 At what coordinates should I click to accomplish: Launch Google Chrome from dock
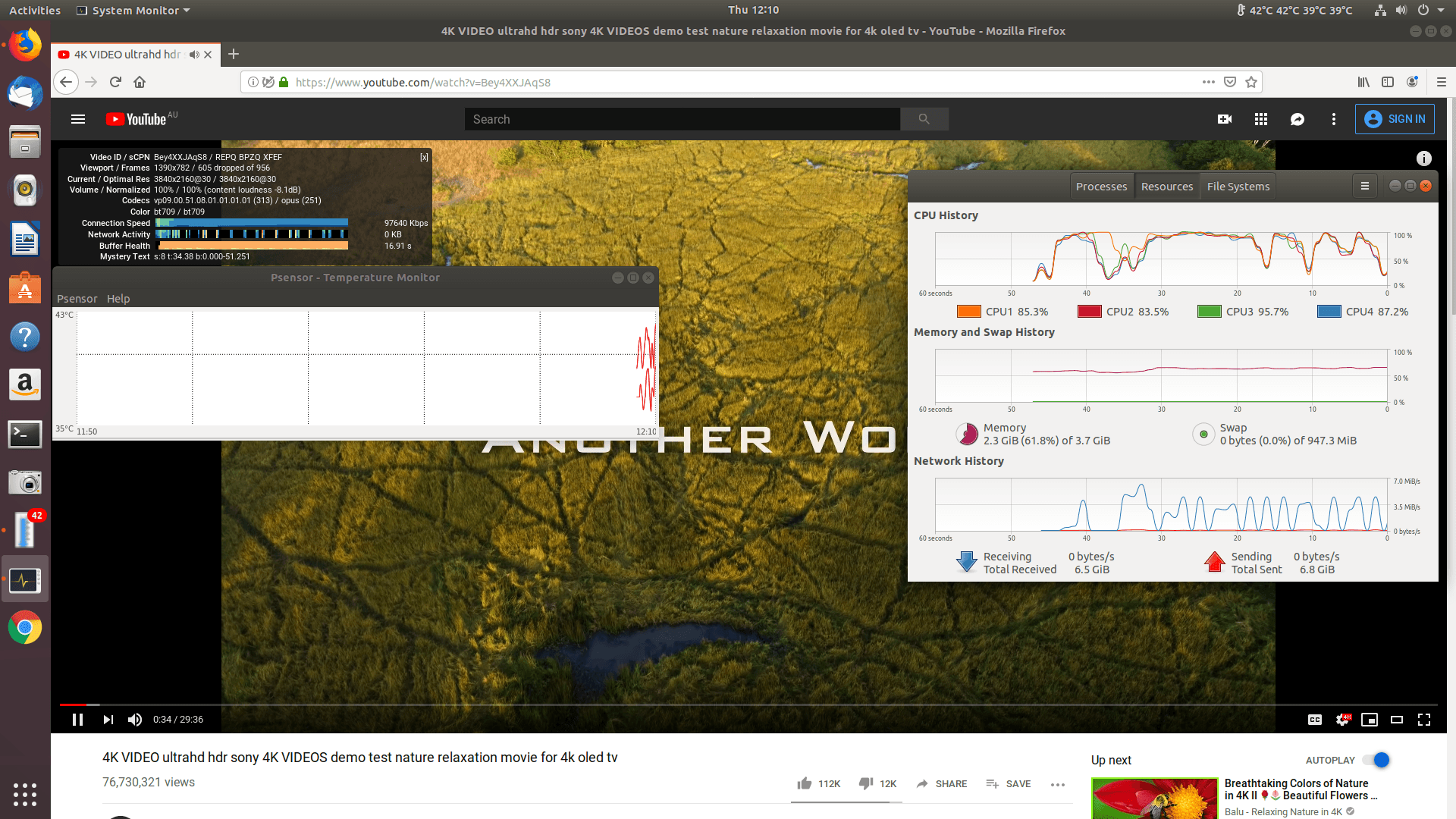(25, 628)
